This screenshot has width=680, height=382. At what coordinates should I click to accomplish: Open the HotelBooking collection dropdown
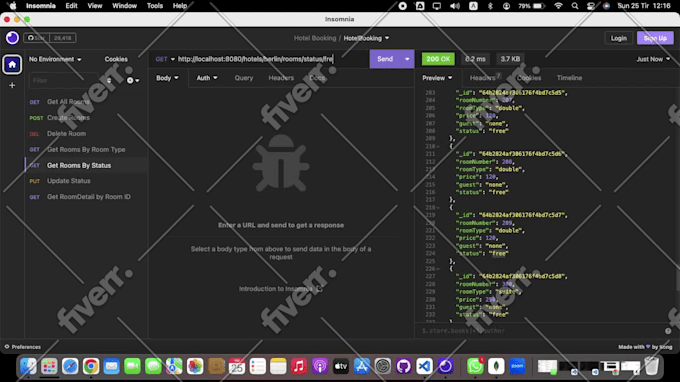coord(366,38)
